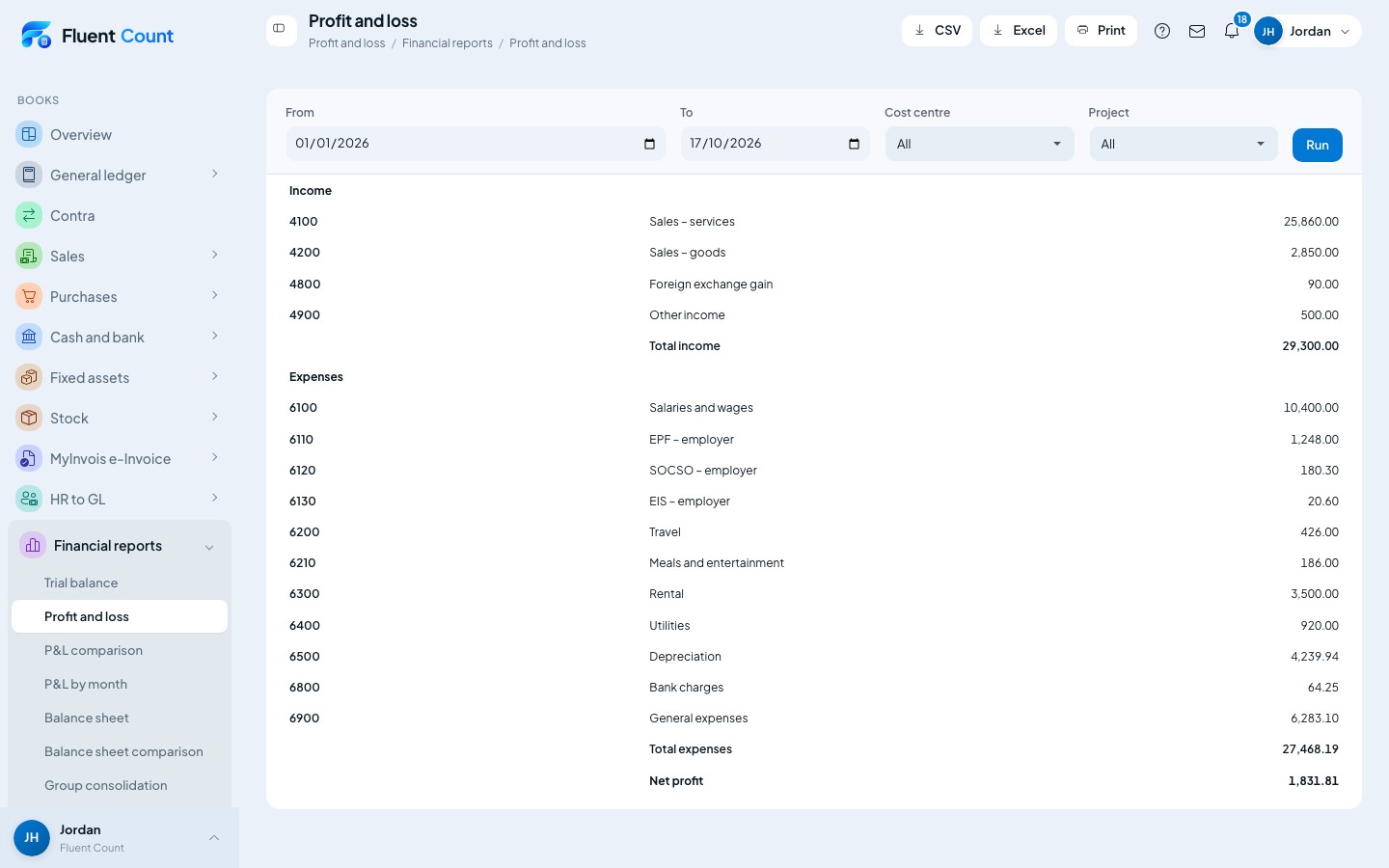Open the To date calendar picker
The width and height of the screenshot is (1389, 868).
click(854, 144)
